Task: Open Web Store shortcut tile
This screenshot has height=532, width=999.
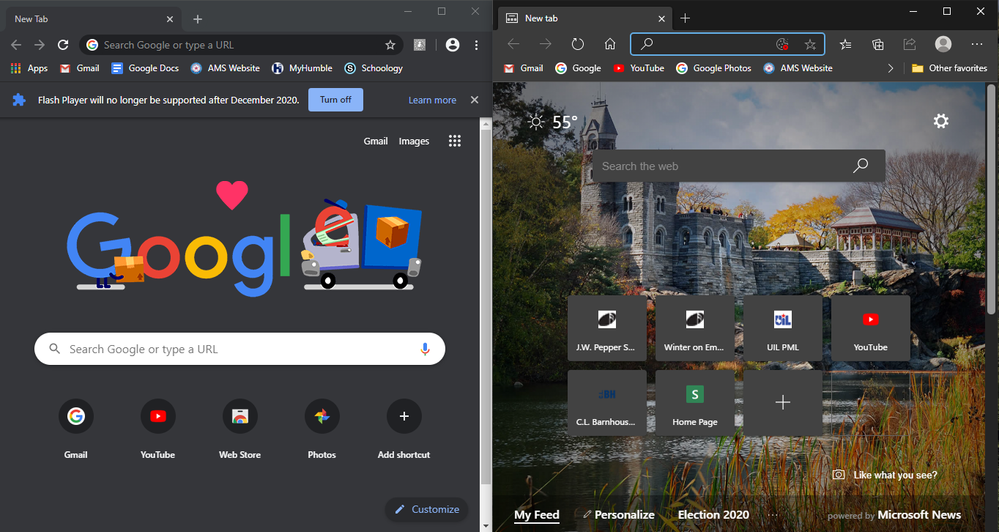Action: pos(240,428)
